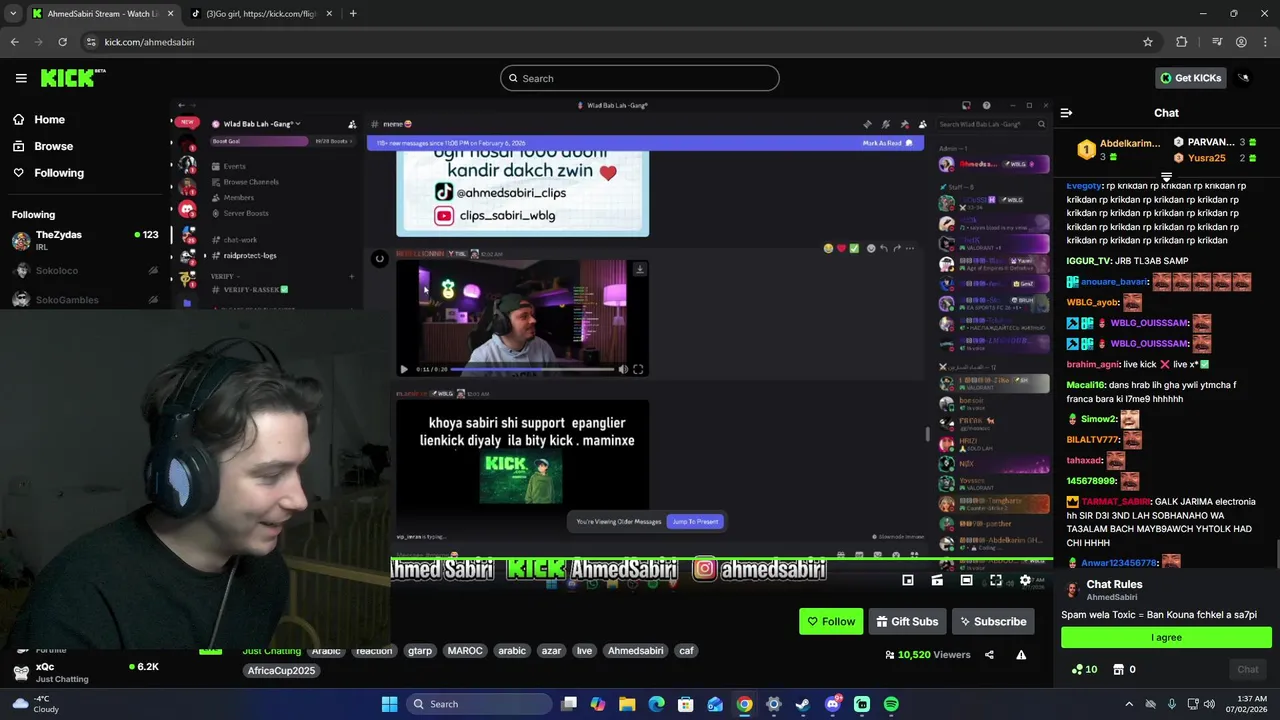Close the Go girl TikTok tab
The height and width of the screenshot is (720, 1280).
[329, 13]
